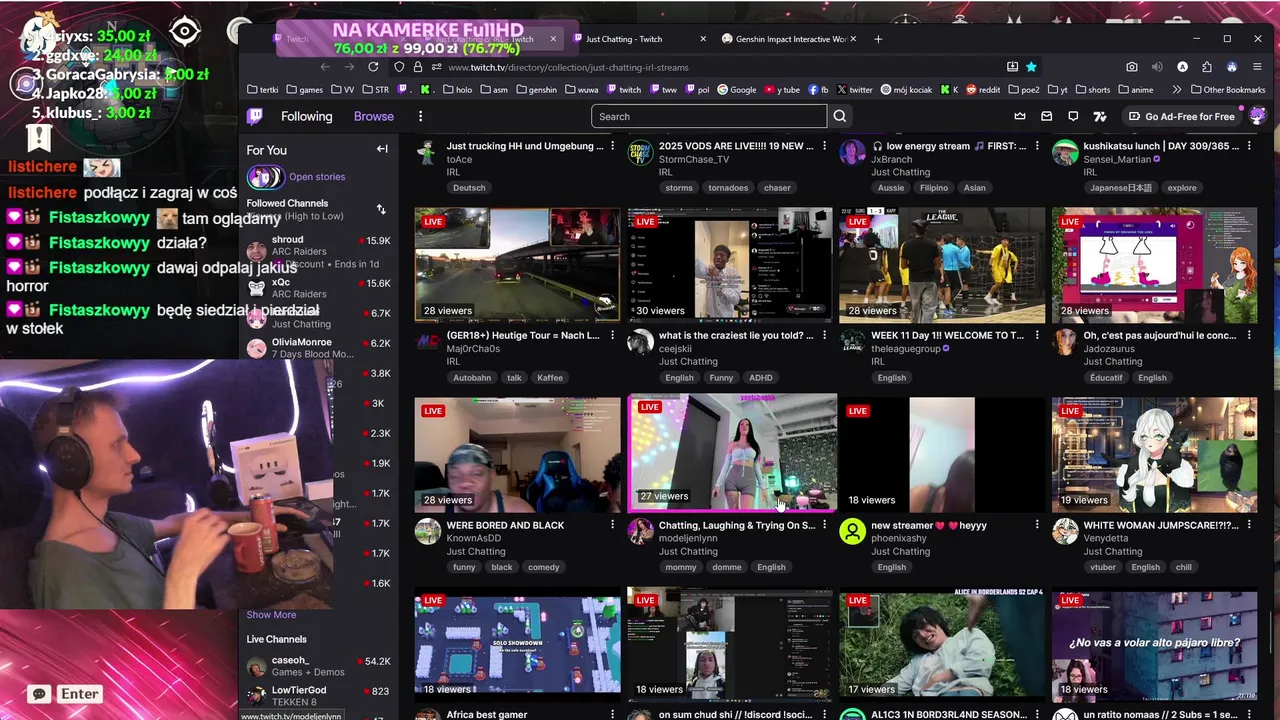Open the fb bookmark
Screen dimensions: 1280x720
pos(818,89)
